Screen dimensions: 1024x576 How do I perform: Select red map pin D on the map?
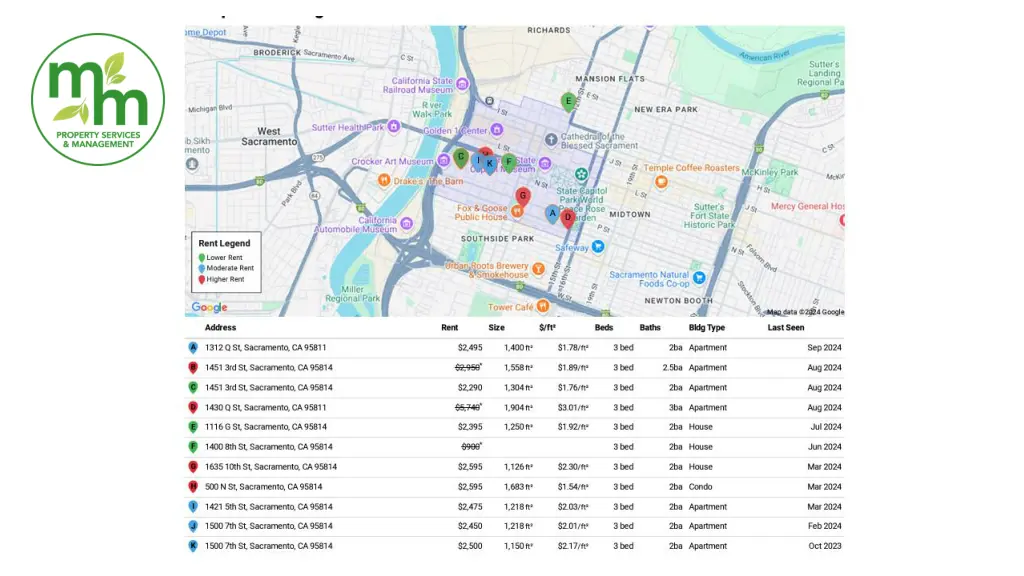click(x=568, y=218)
